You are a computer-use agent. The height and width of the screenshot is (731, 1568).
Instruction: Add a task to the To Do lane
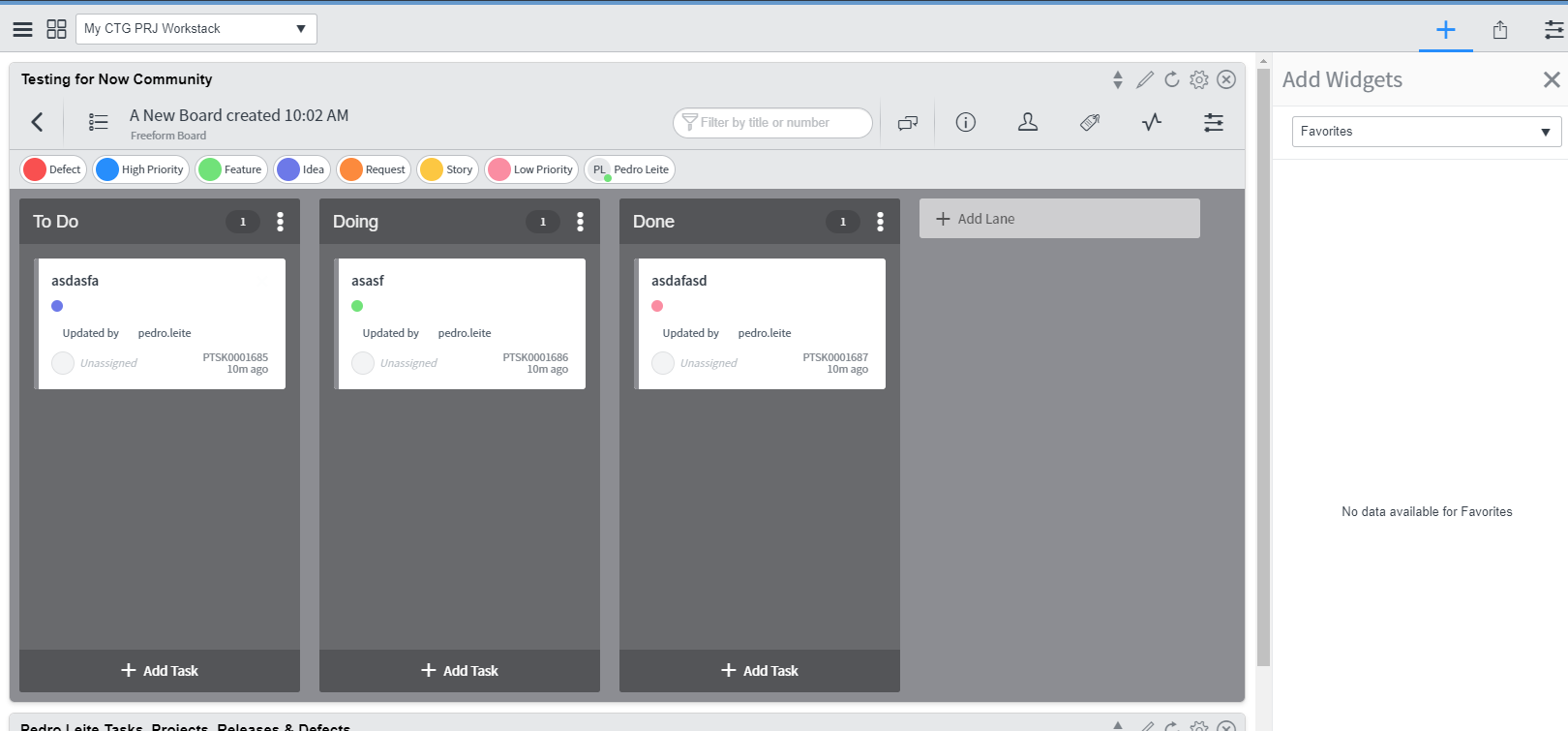pos(160,671)
